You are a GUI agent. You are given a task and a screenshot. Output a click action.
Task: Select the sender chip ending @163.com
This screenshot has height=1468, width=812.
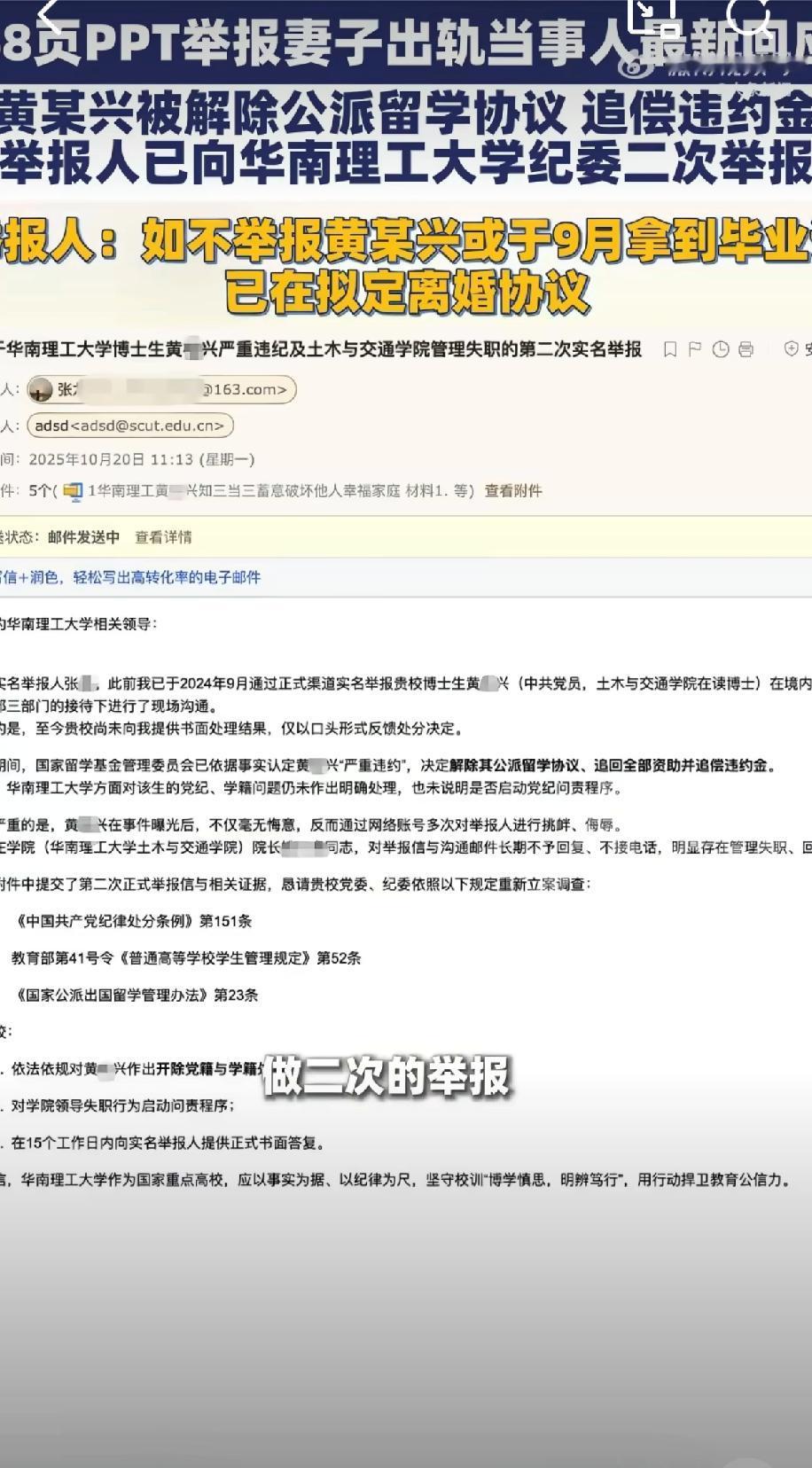click(x=161, y=389)
